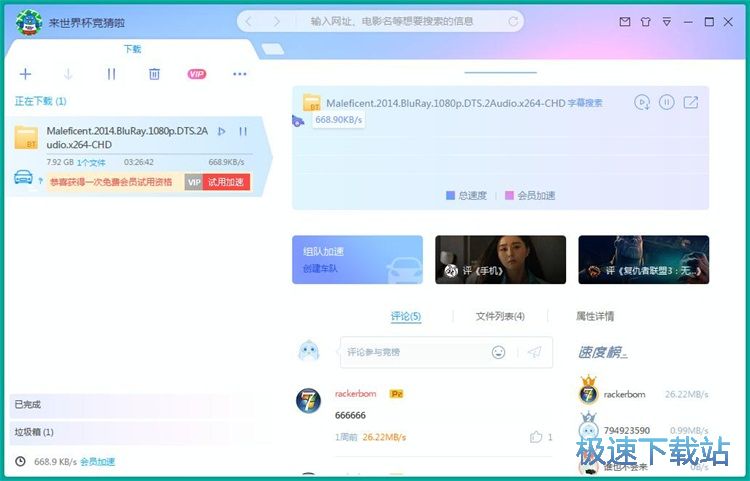This screenshot has width=750, height=481.
Task: Open the main menu dropdown in title bar
Action: 668,21
